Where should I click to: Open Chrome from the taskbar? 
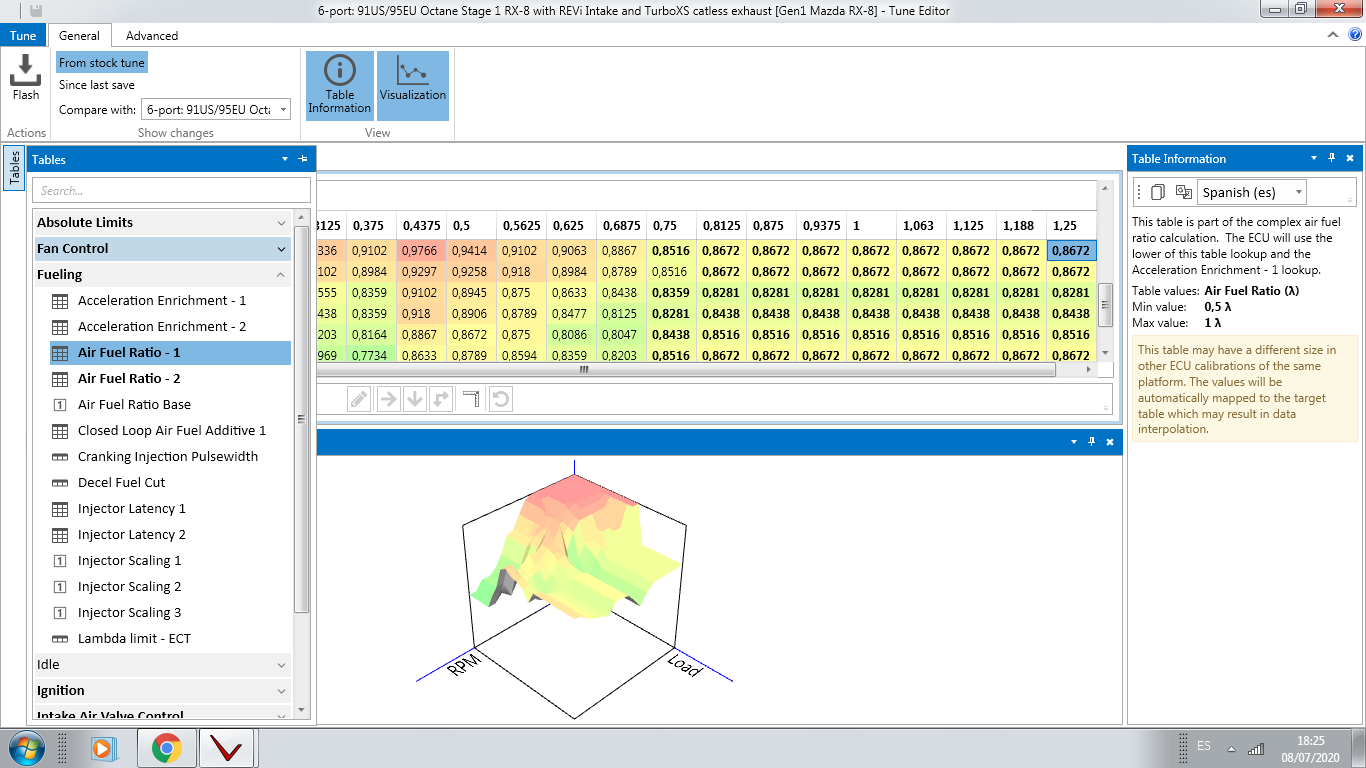point(166,748)
